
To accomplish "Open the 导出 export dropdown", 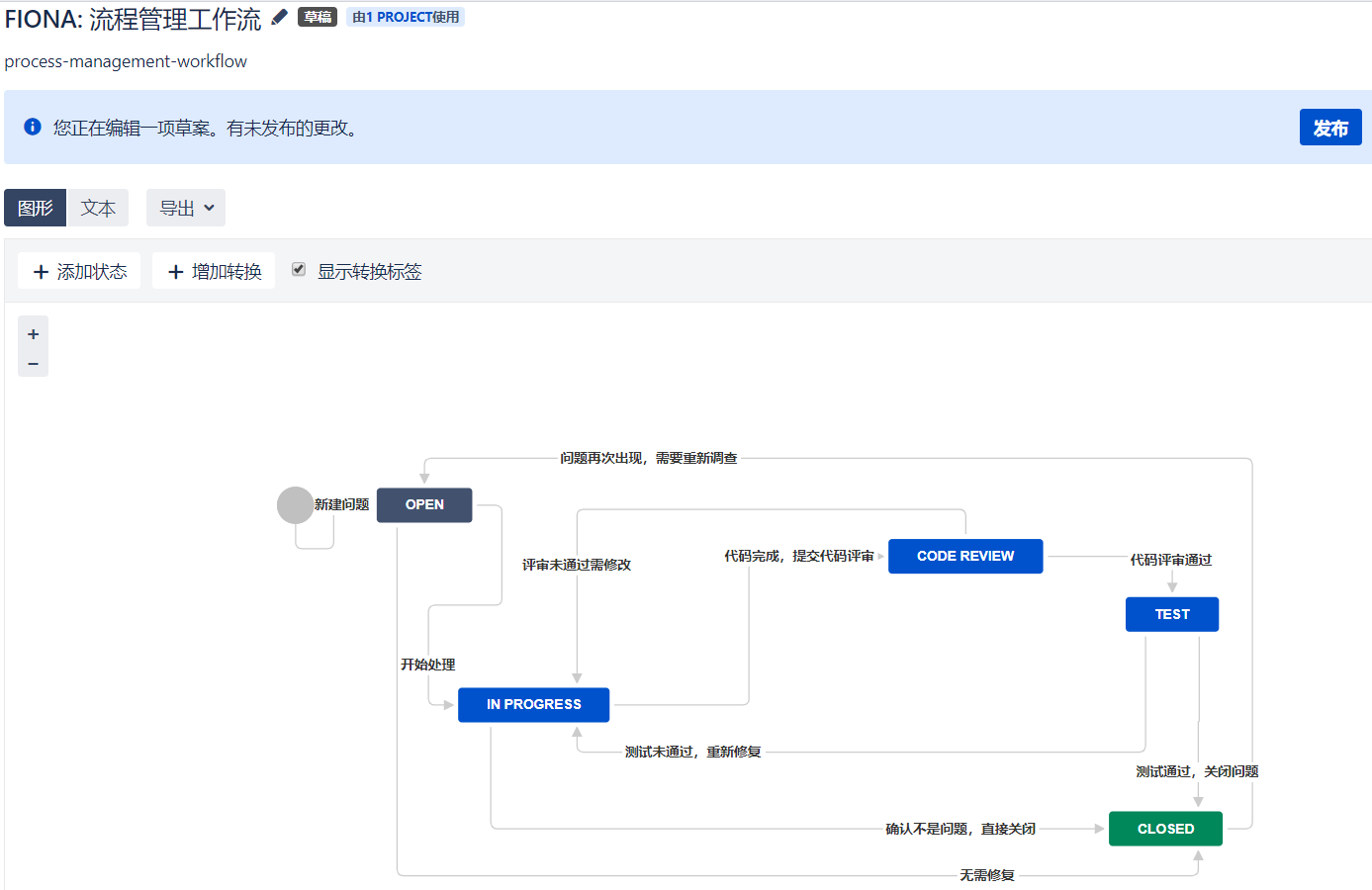I will pos(186,208).
